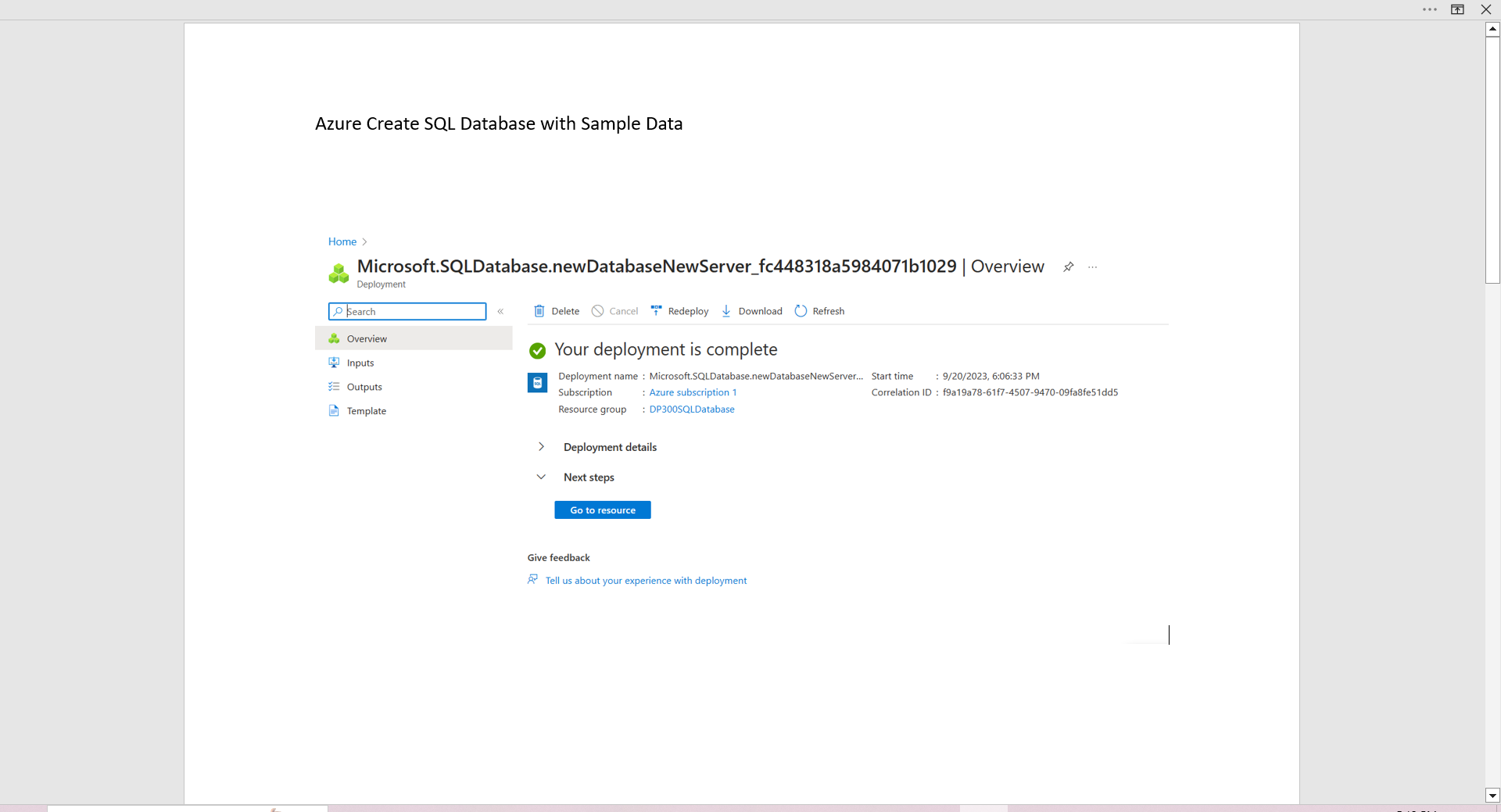Pin the deployment overview page
This screenshot has width=1501, height=812.
tap(1068, 267)
